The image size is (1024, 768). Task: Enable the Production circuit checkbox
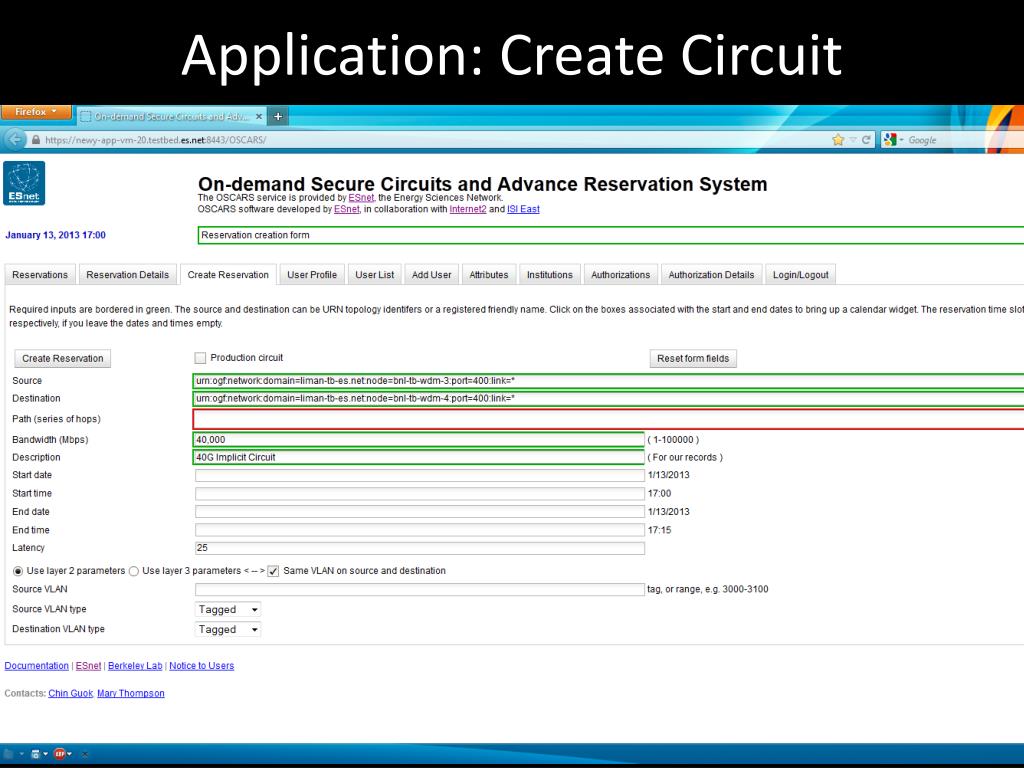pyautogui.click(x=200, y=358)
